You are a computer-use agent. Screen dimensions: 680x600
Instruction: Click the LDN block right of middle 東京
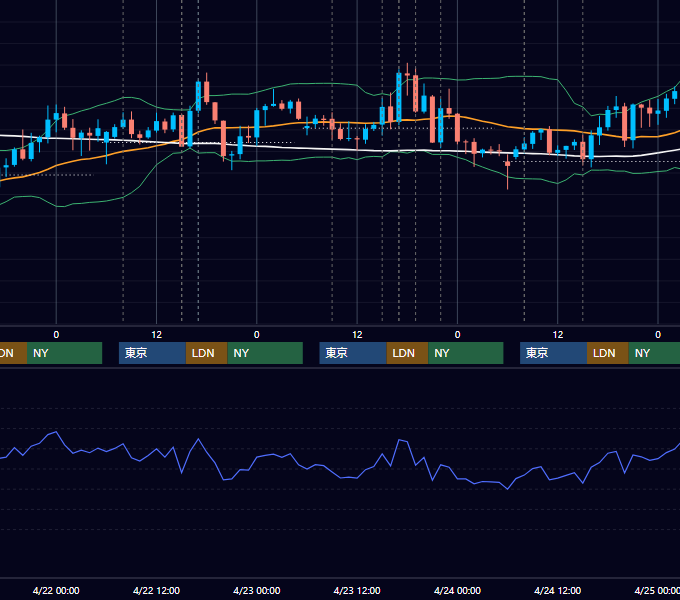point(407,353)
